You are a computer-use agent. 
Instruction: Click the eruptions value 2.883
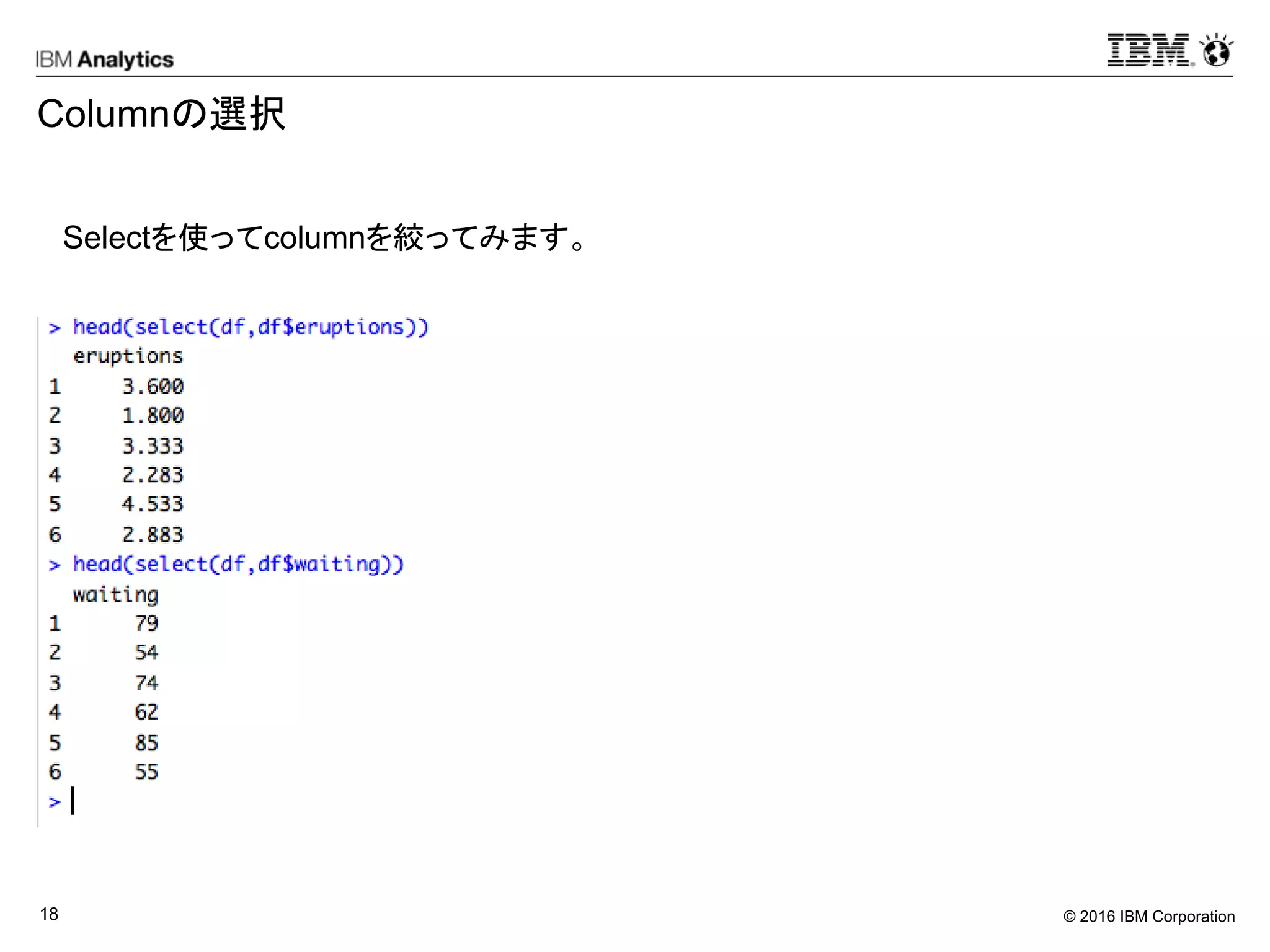click(153, 534)
